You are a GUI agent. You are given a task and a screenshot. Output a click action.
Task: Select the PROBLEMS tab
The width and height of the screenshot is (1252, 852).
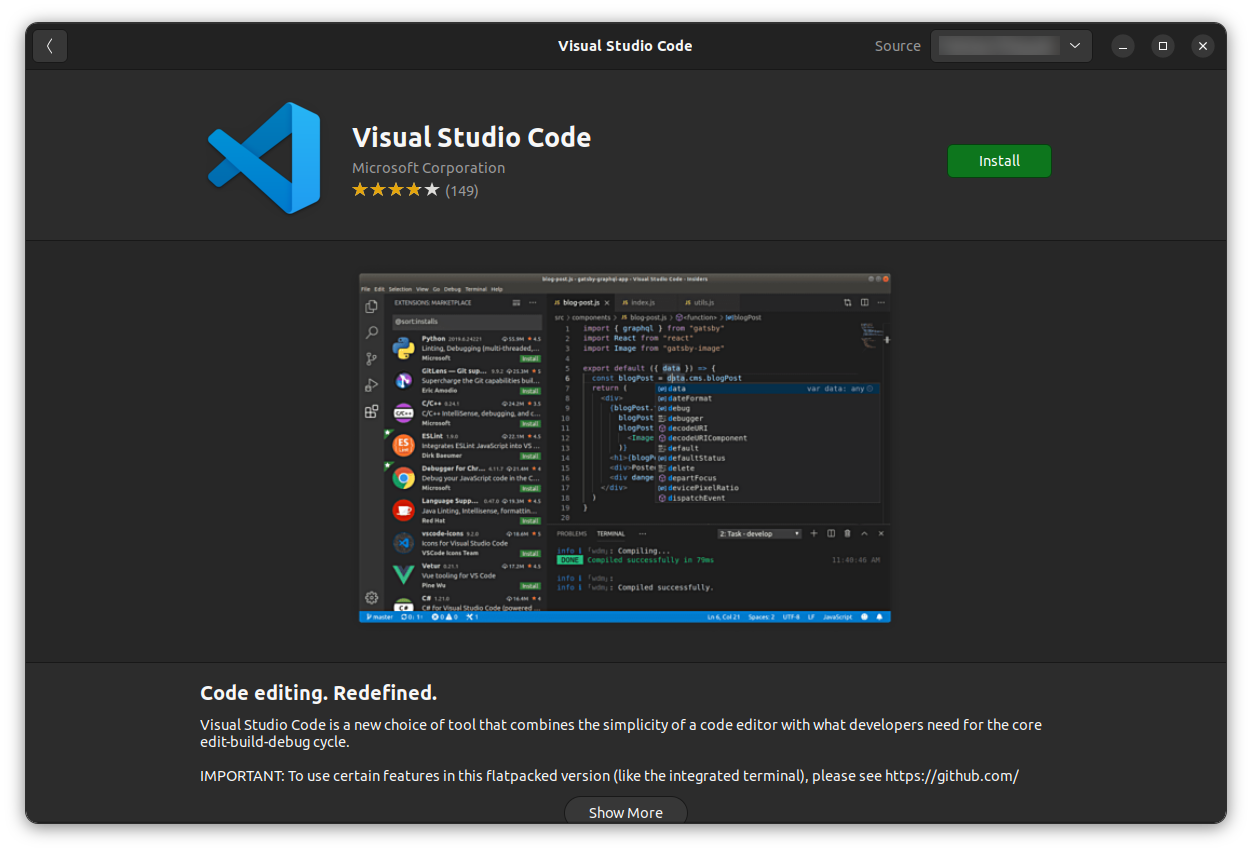(572, 534)
